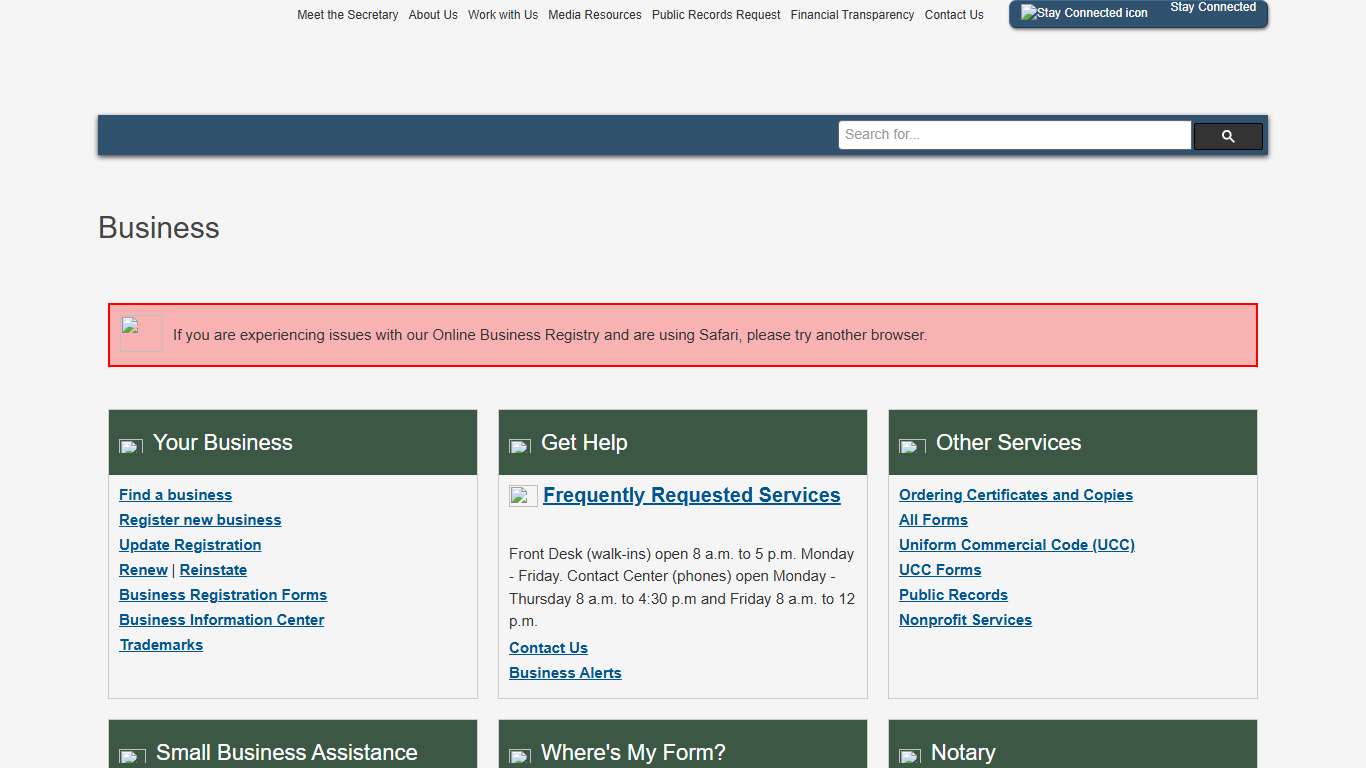Click the Stay Connected text label
Screen dimensions: 1366x768
[x=1212, y=7]
